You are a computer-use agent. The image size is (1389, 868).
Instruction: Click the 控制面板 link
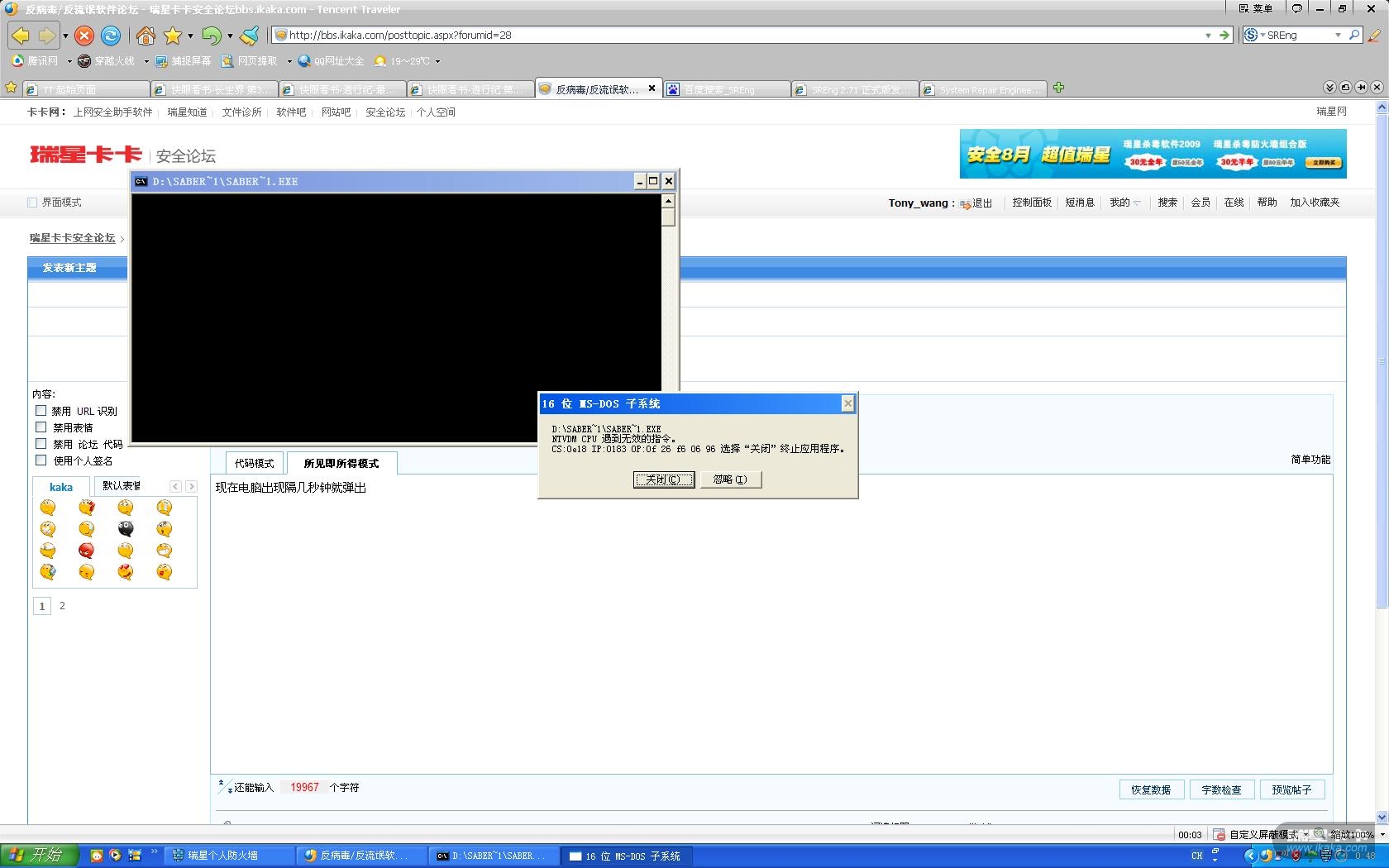pos(1032,203)
